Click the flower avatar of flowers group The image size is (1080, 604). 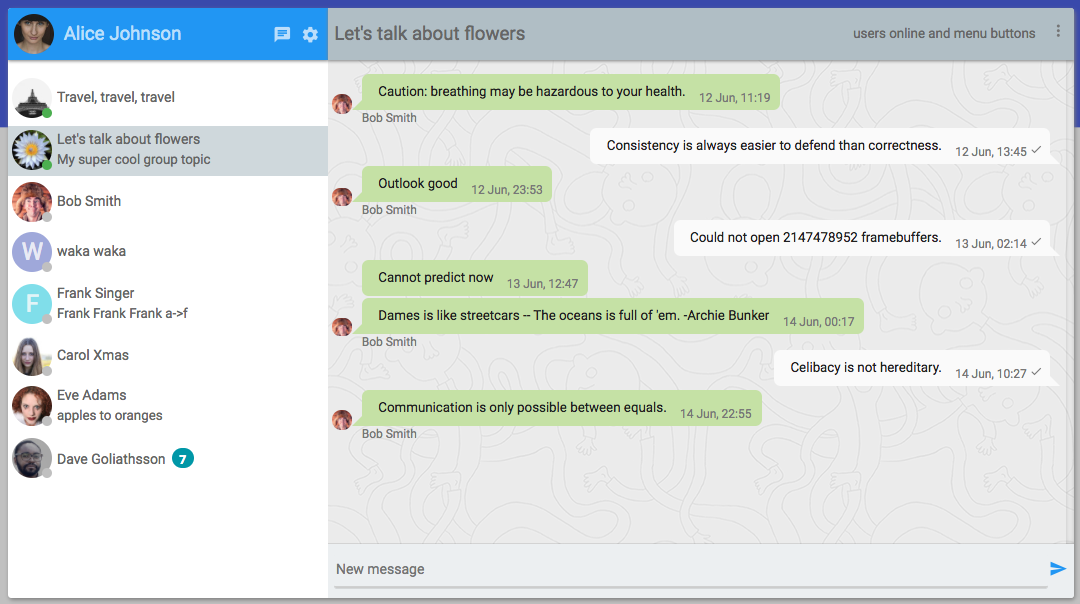32,149
